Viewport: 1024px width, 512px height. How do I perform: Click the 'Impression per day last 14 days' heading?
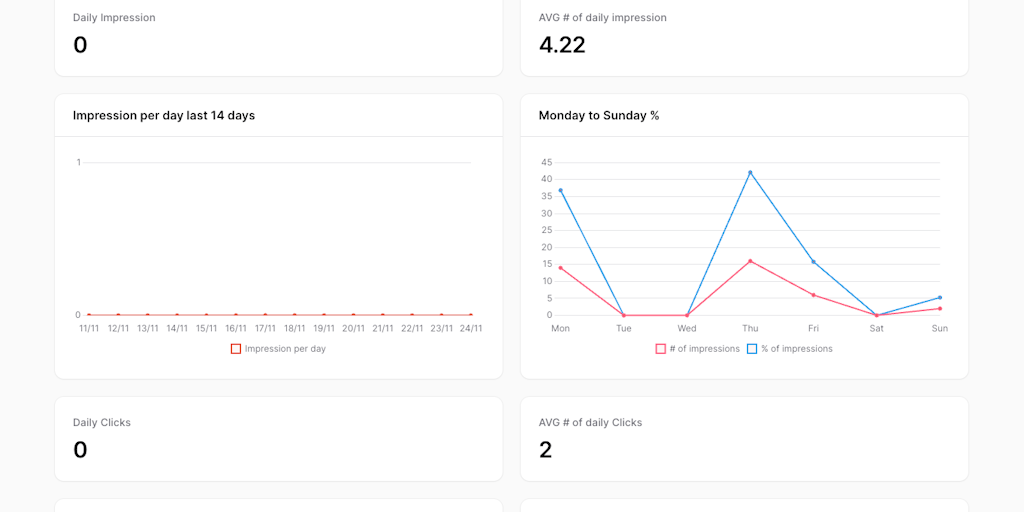(164, 116)
